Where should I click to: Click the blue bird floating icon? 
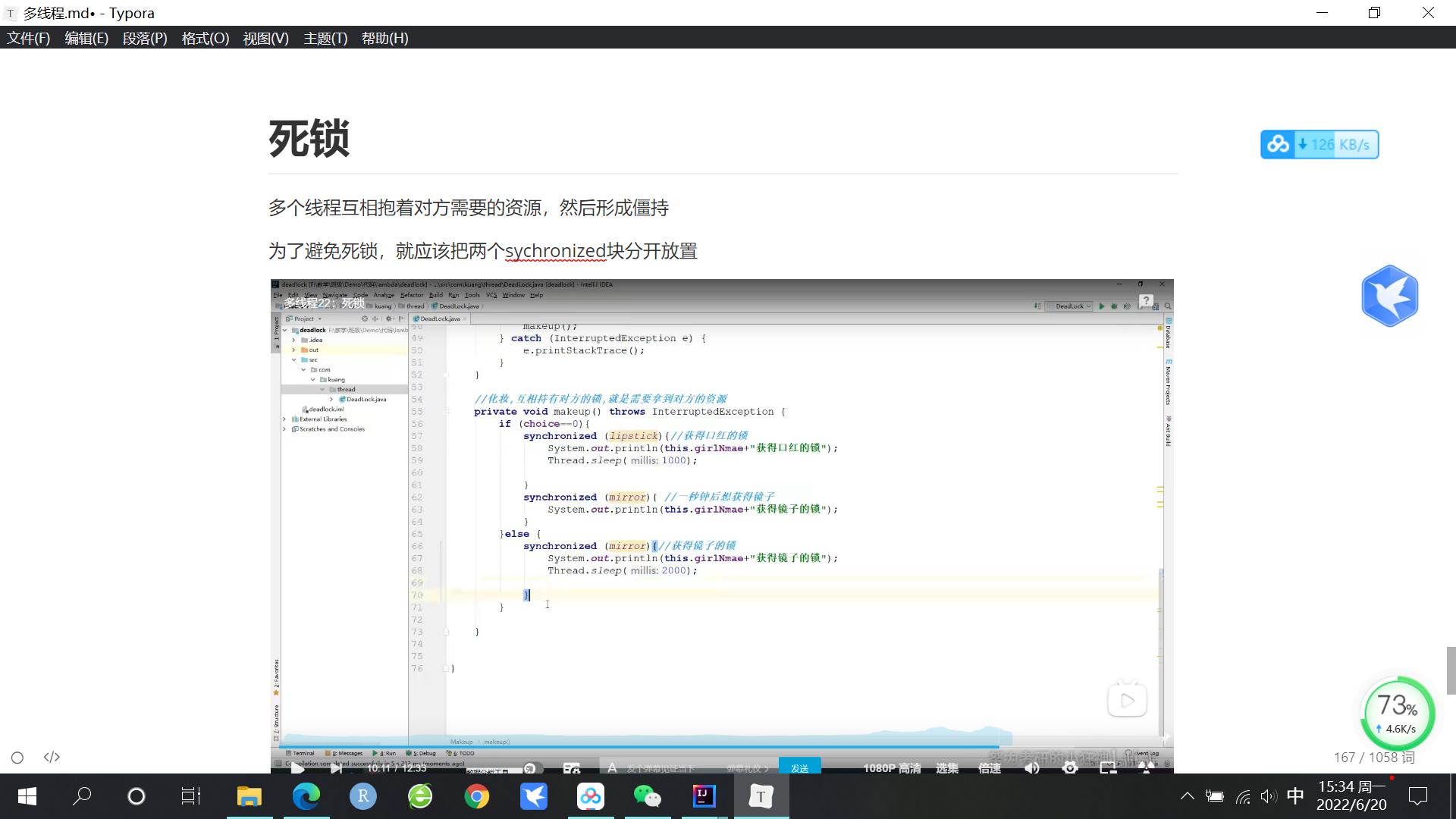(1389, 296)
